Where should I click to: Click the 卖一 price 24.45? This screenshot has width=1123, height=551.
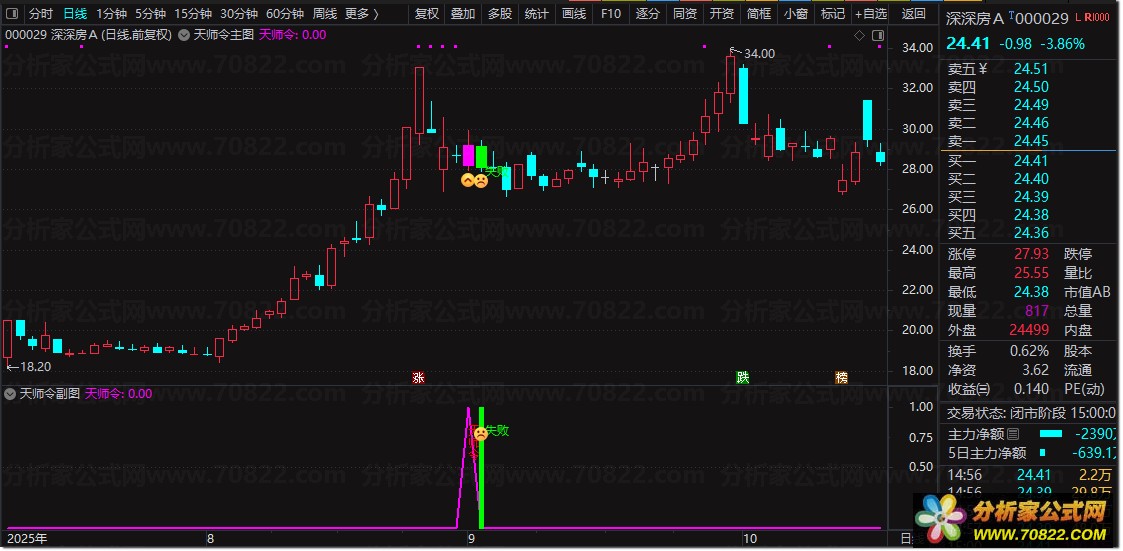pyautogui.click(x=1031, y=141)
